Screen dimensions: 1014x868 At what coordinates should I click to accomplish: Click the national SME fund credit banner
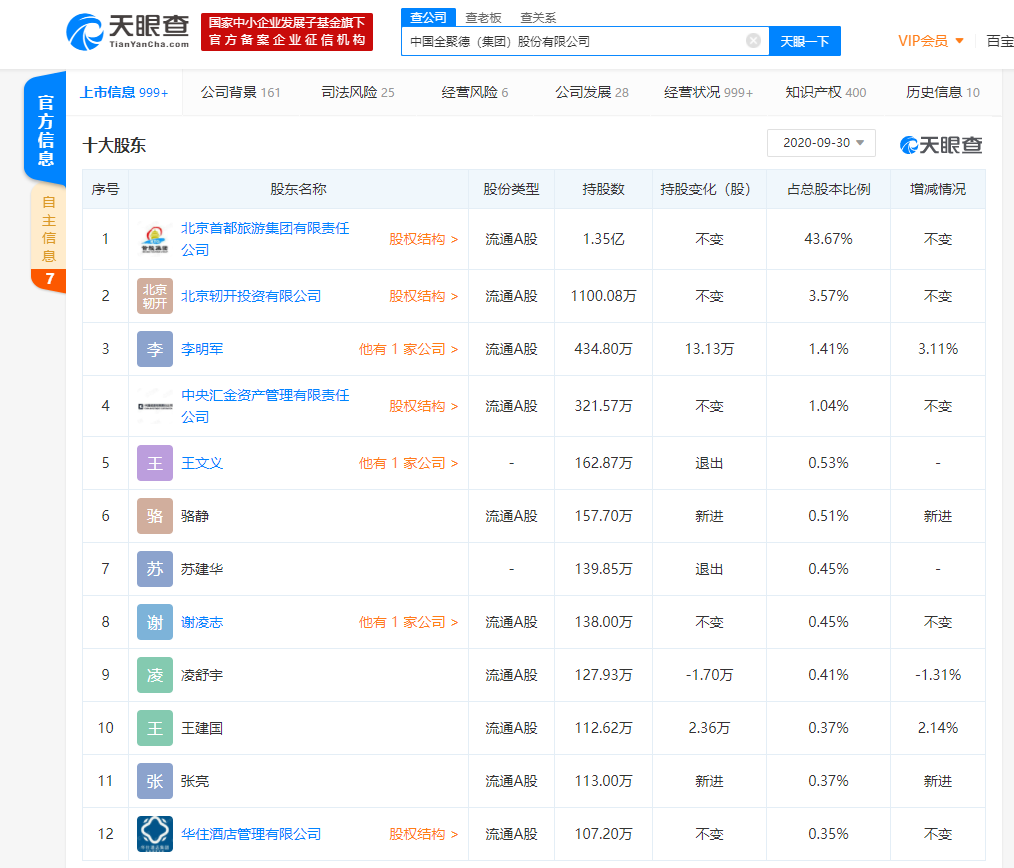click(287, 32)
